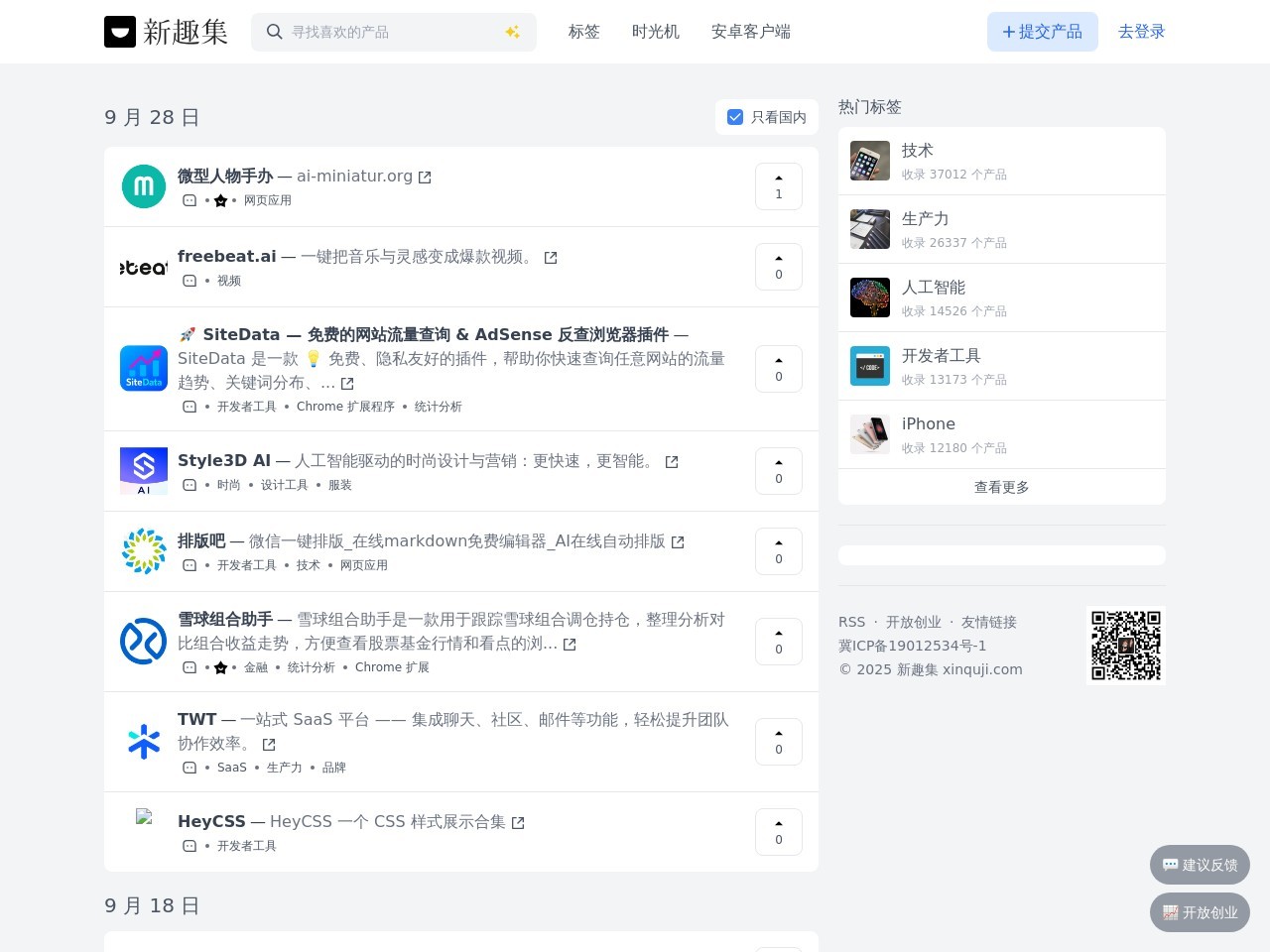Screen dimensions: 1270x952
Task: Click the 去登录 link
Action: click(x=1141, y=32)
